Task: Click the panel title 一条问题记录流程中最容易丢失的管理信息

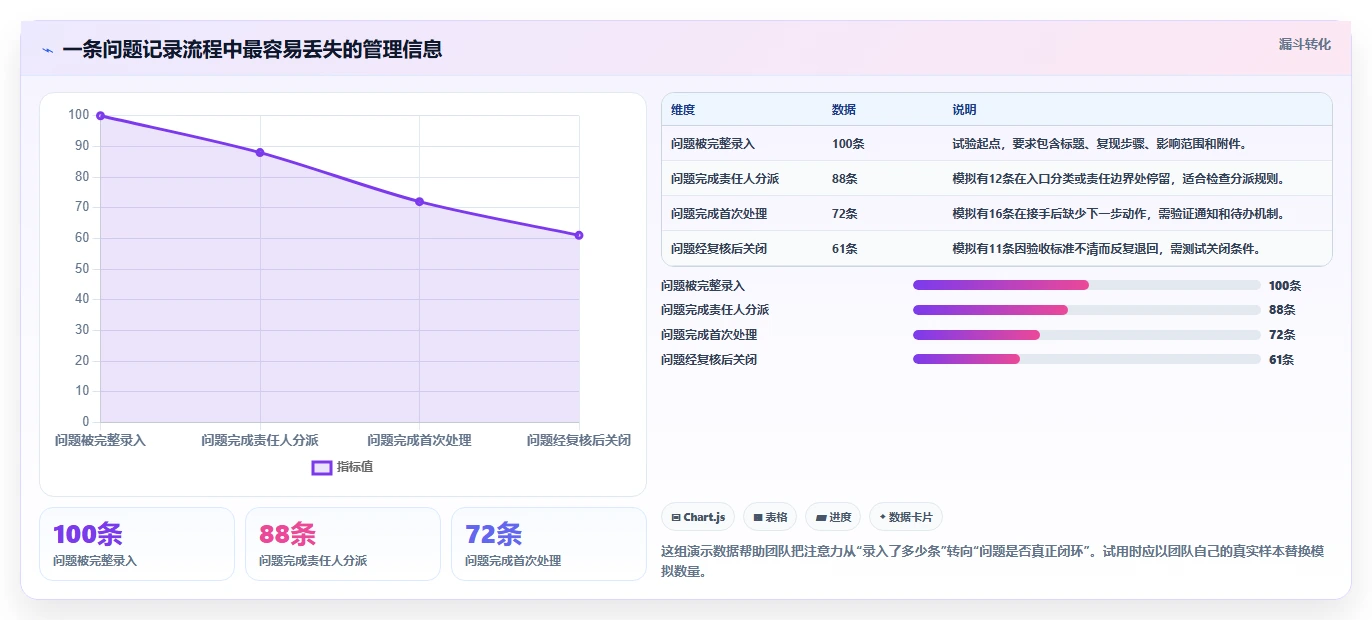Action: click(252, 49)
